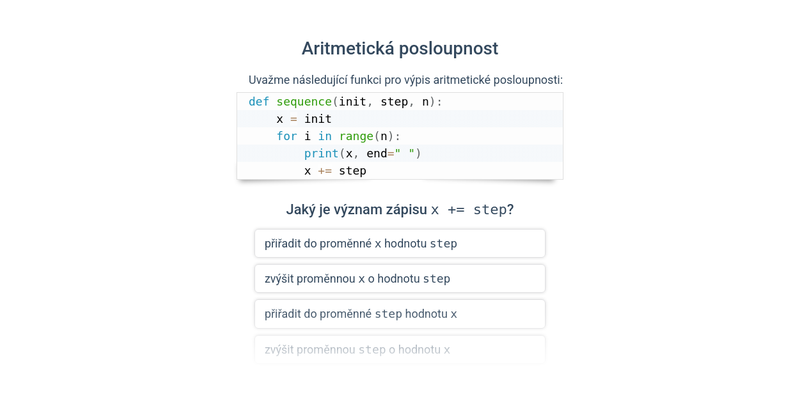The height and width of the screenshot is (400, 800).
Task: Click the "print" call in the code
Action: [x=321, y=153]
